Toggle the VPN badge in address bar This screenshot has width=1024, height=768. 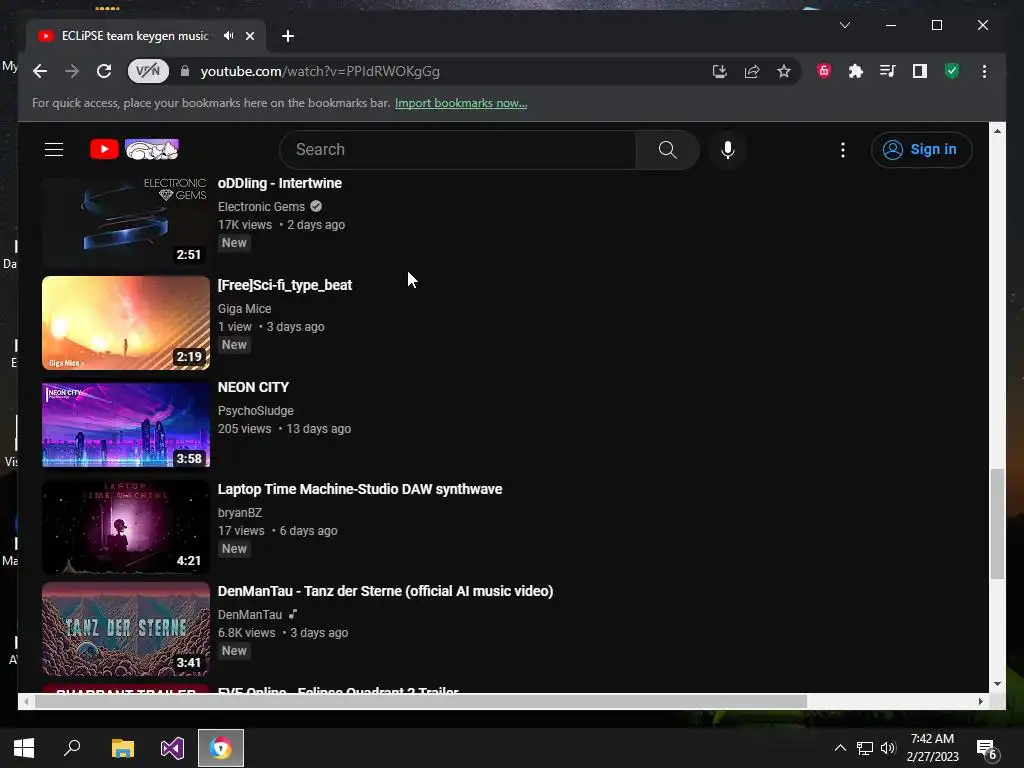pos(148,71)
